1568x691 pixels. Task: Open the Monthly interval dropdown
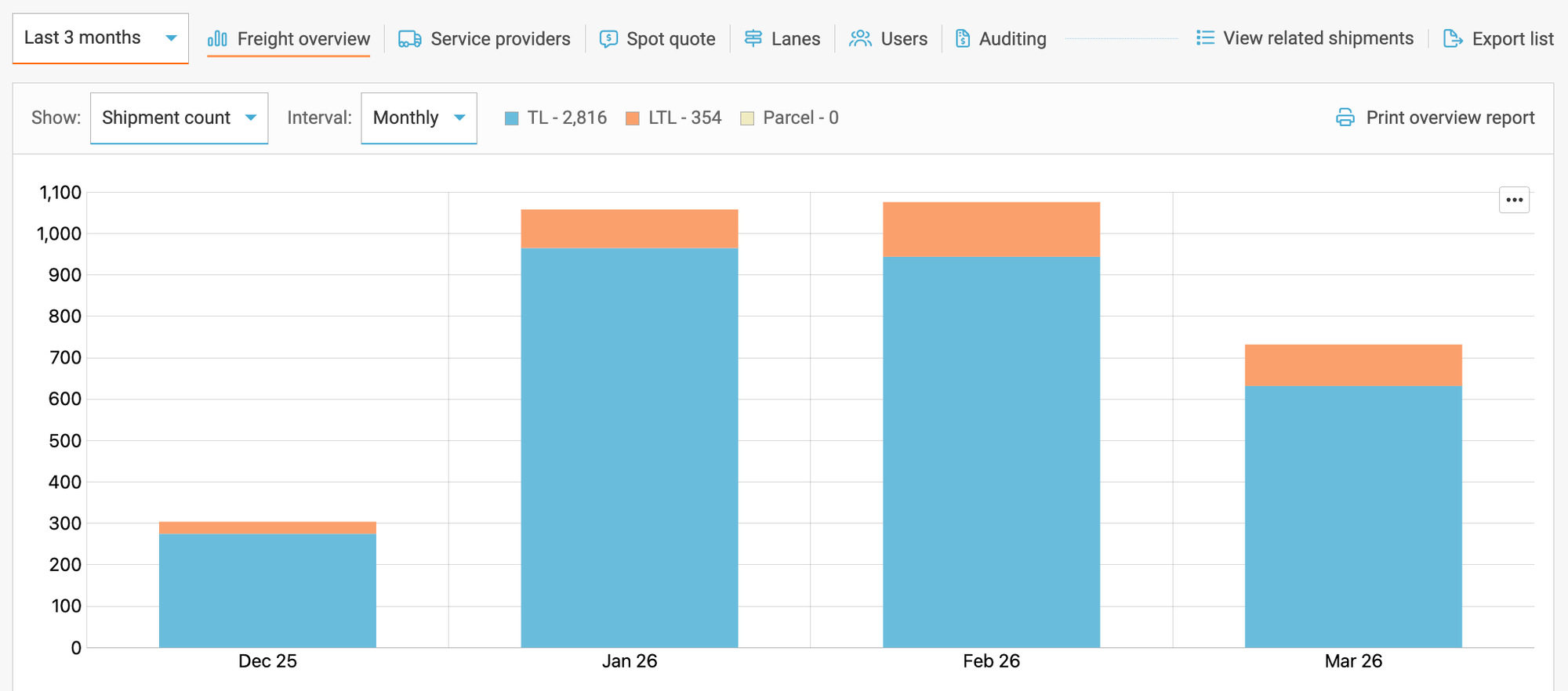click(419, 118)
